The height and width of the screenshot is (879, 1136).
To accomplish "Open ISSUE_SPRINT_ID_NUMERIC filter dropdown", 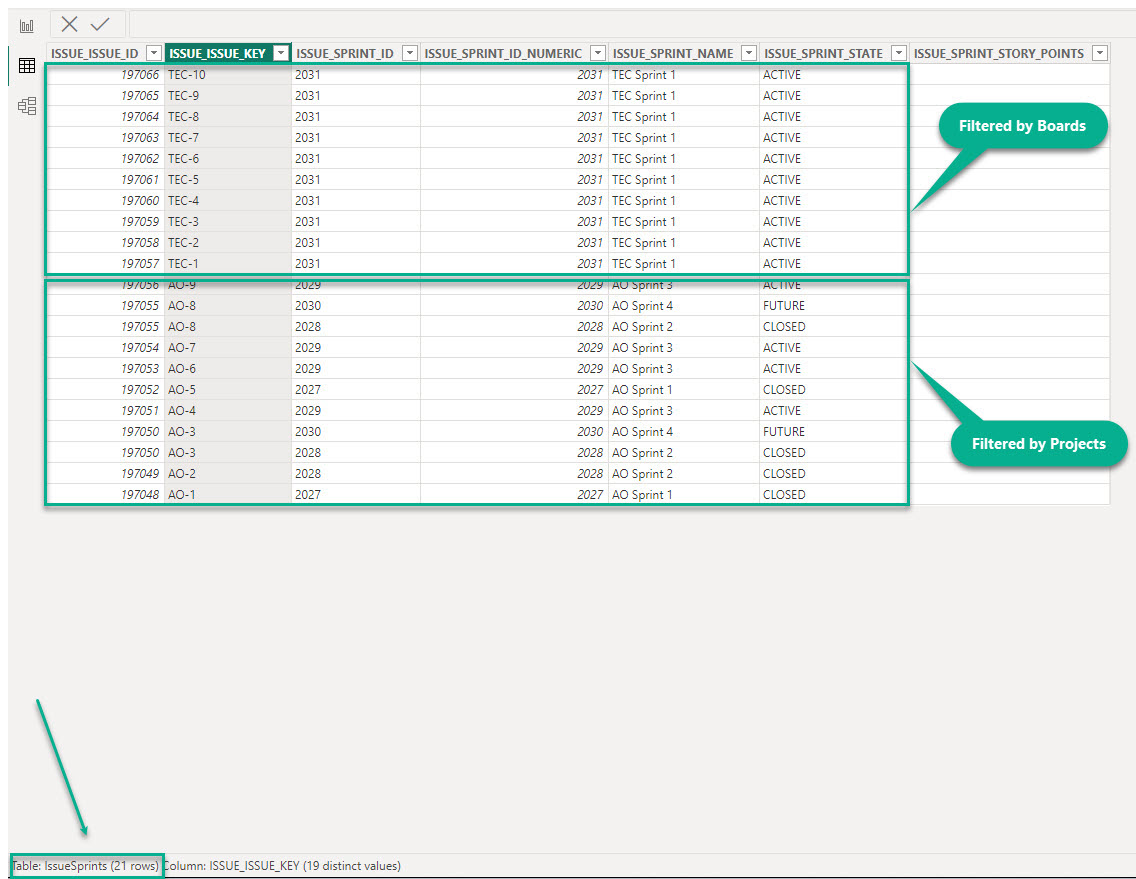I will (597, 54).
